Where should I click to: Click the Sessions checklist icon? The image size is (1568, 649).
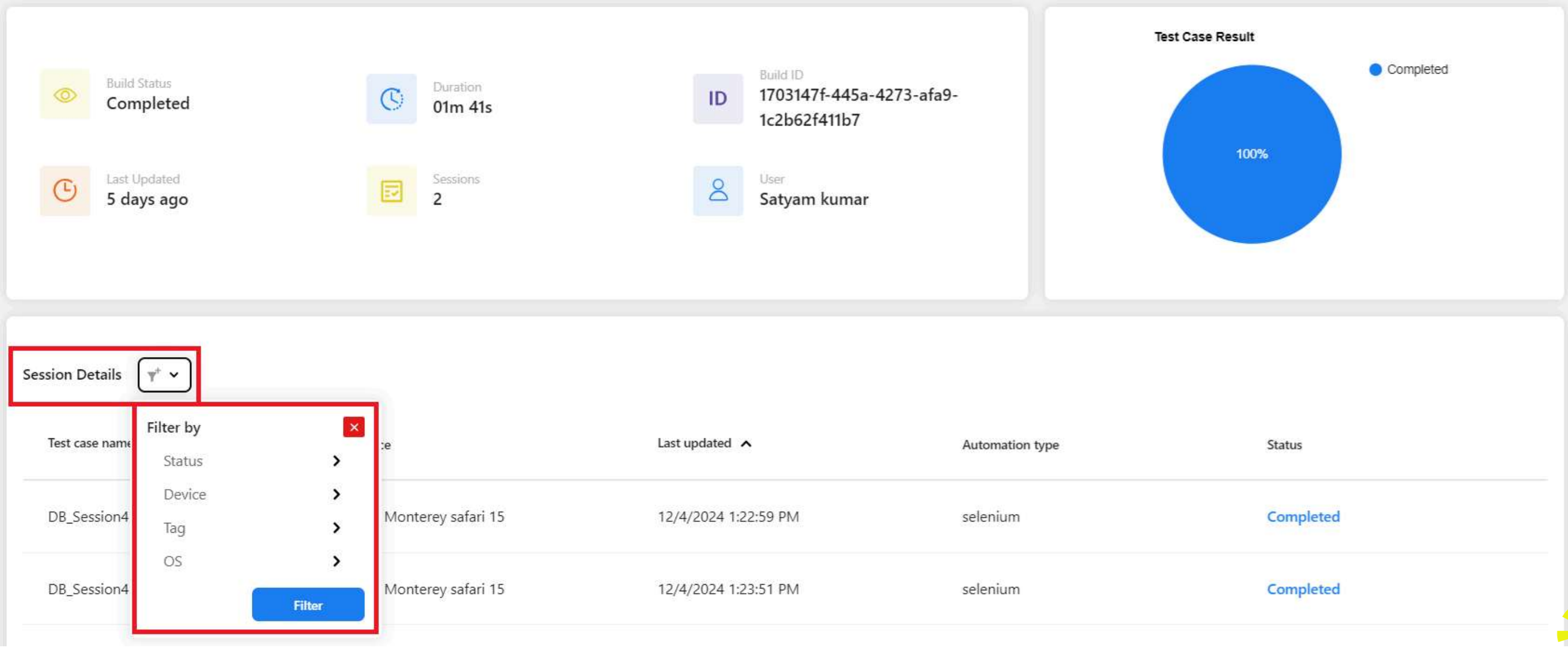click(x=392, y=191)
